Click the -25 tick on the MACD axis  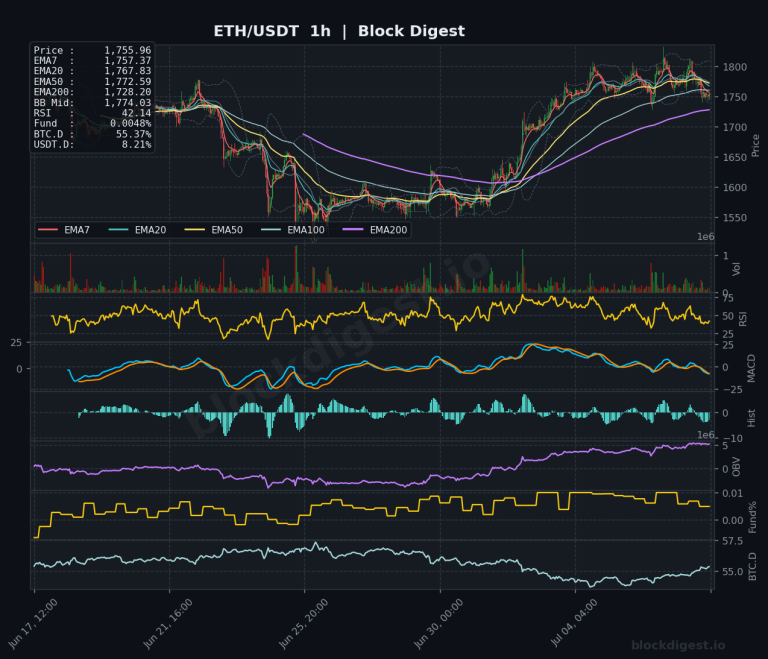[733, 390]
